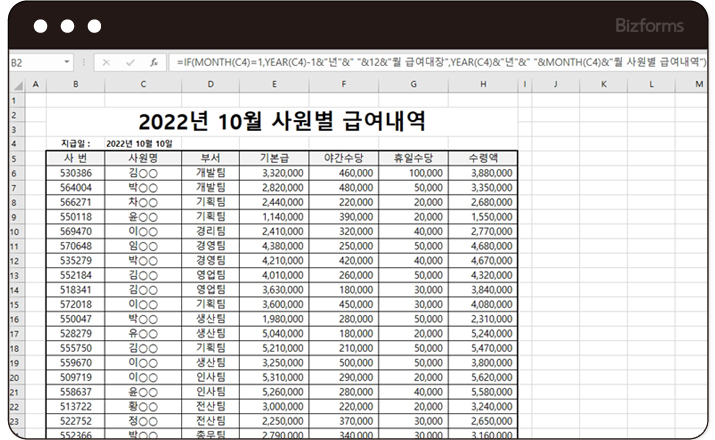
Task: Select employee number cell 530386
Action: [76, 173]
